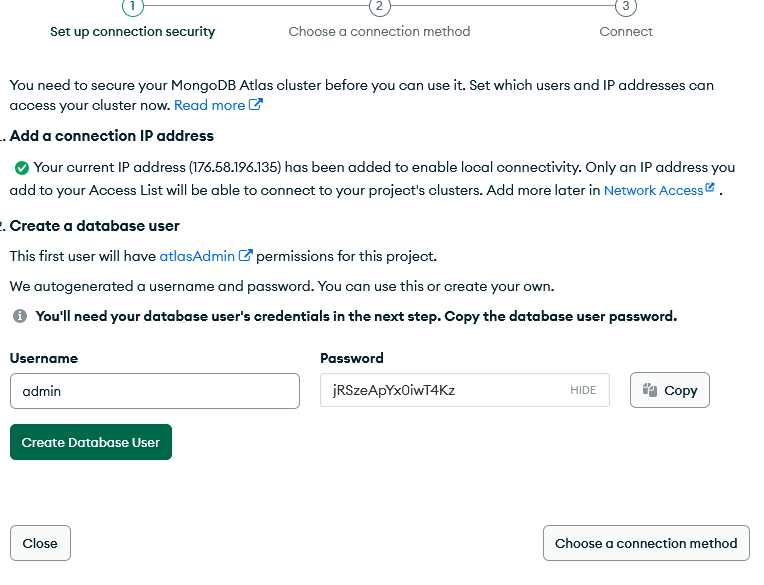Copy the database user password

tap(670, 390)
